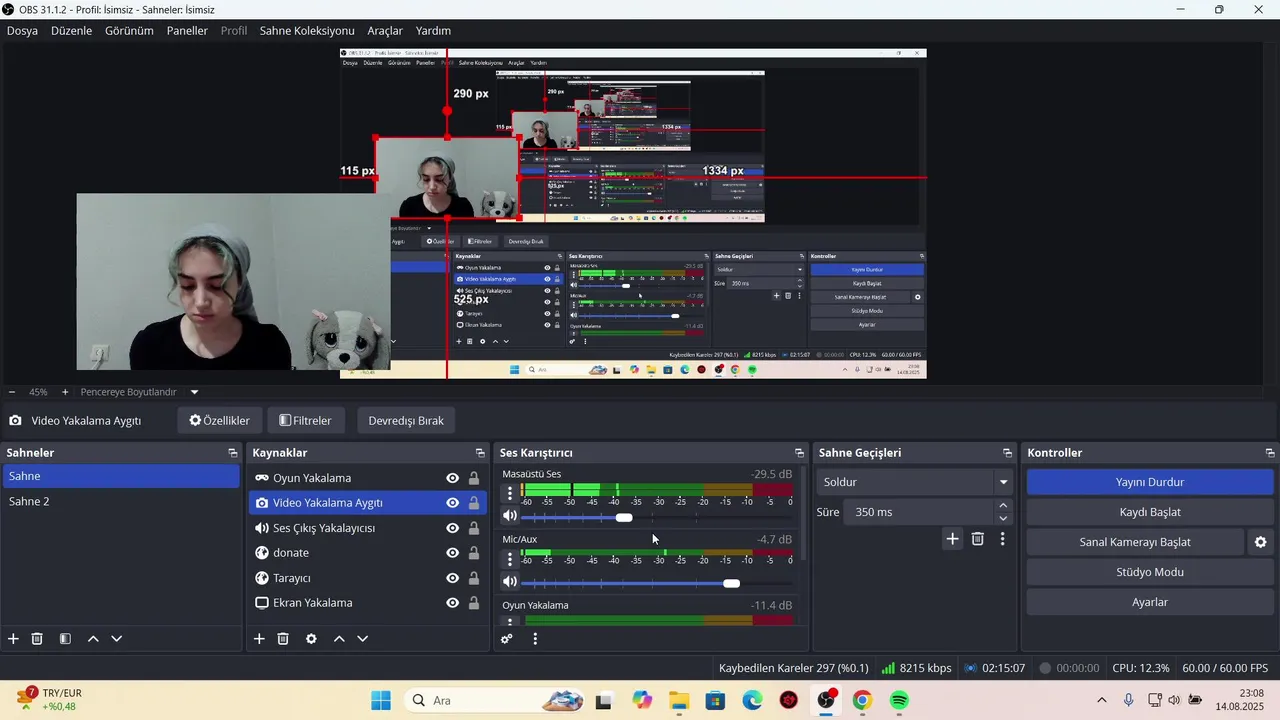Viewport: 1280px width, 720px height.
Task: Hide the donate source
Action: click(453, 553)
